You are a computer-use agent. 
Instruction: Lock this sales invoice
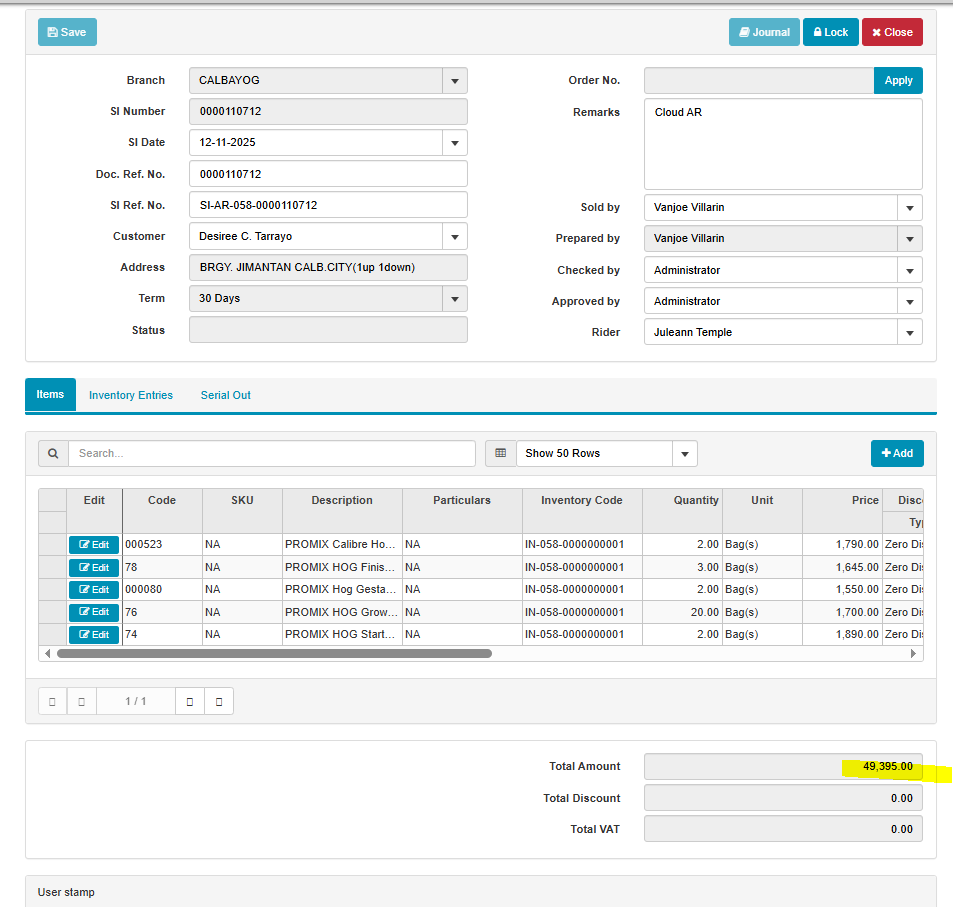[830, 32]
